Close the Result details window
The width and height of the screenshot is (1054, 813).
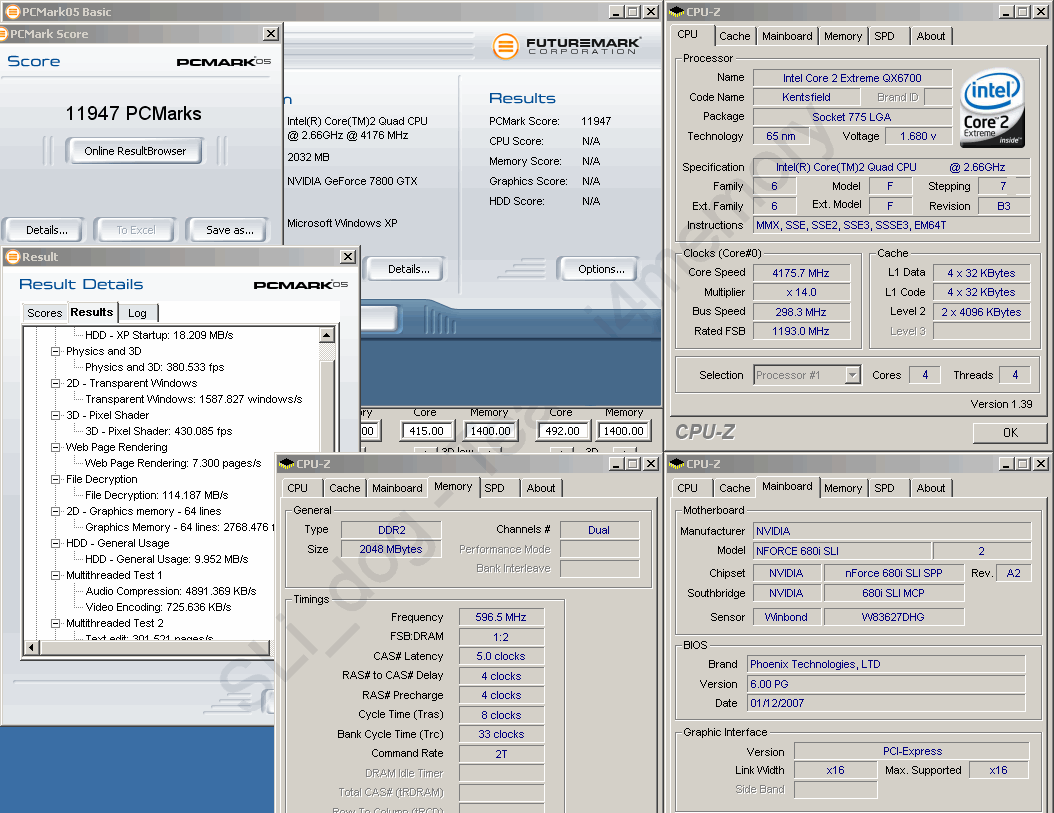(x=348, y=256)
